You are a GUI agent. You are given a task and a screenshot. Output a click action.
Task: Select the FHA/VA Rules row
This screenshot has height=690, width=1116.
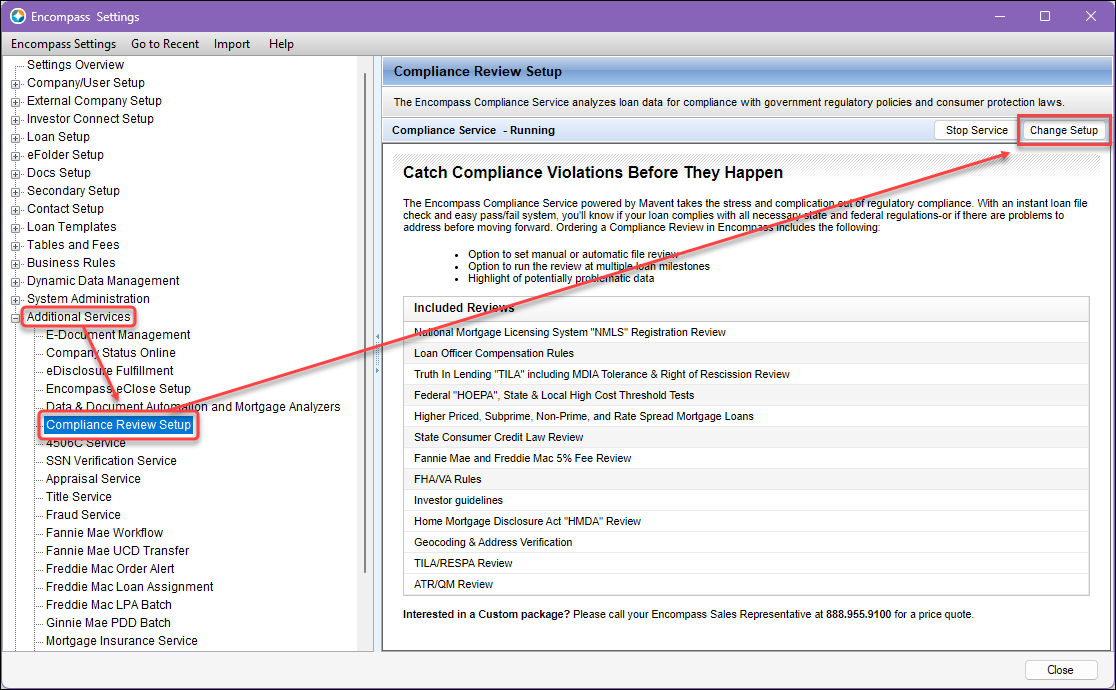(746, 479)
